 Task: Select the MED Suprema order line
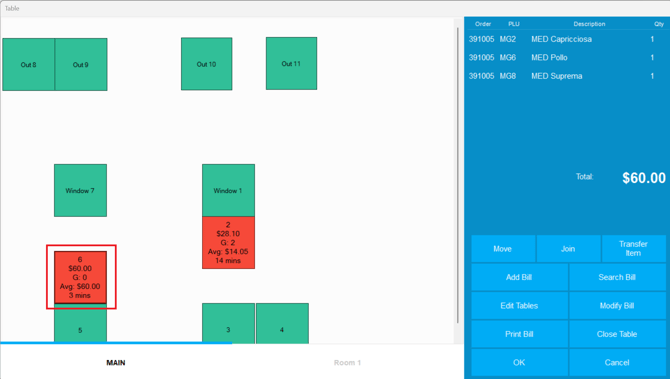567,76
